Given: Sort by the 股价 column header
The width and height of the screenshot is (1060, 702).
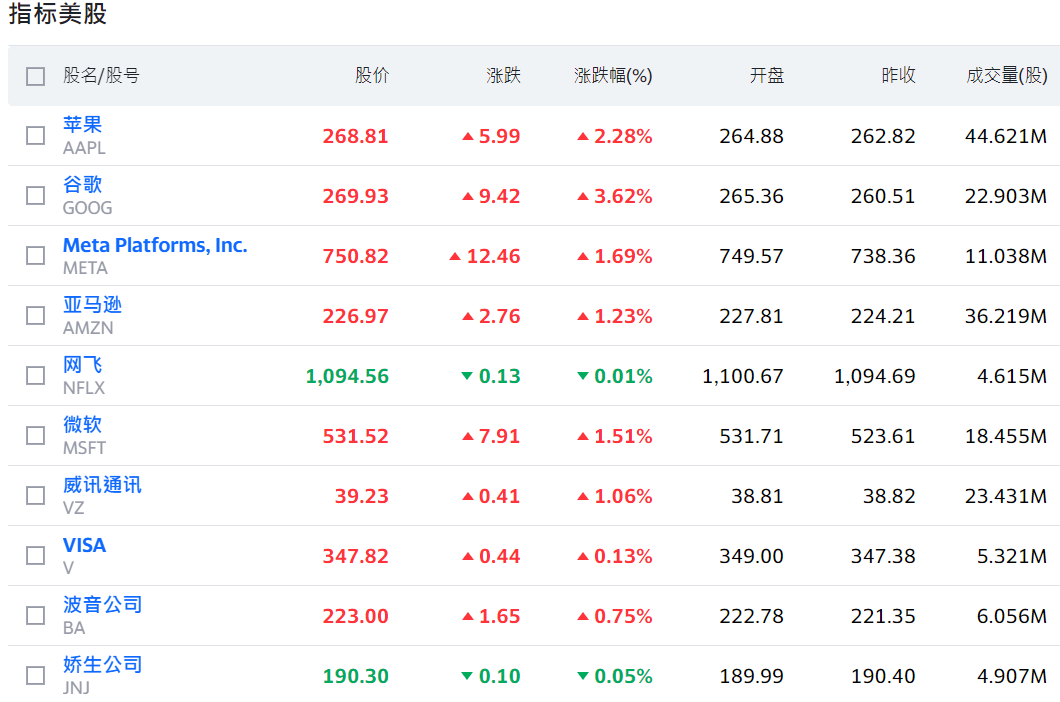Looking at the screenshot, I should tap(372, 76).
